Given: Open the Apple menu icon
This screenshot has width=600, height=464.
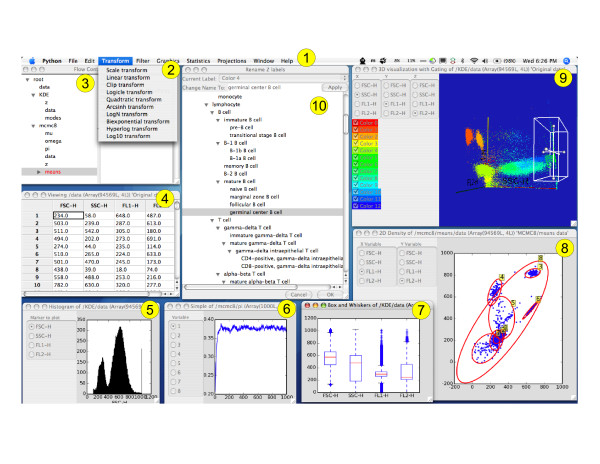Looking at the screenshot, I should (x=32, y=61).
